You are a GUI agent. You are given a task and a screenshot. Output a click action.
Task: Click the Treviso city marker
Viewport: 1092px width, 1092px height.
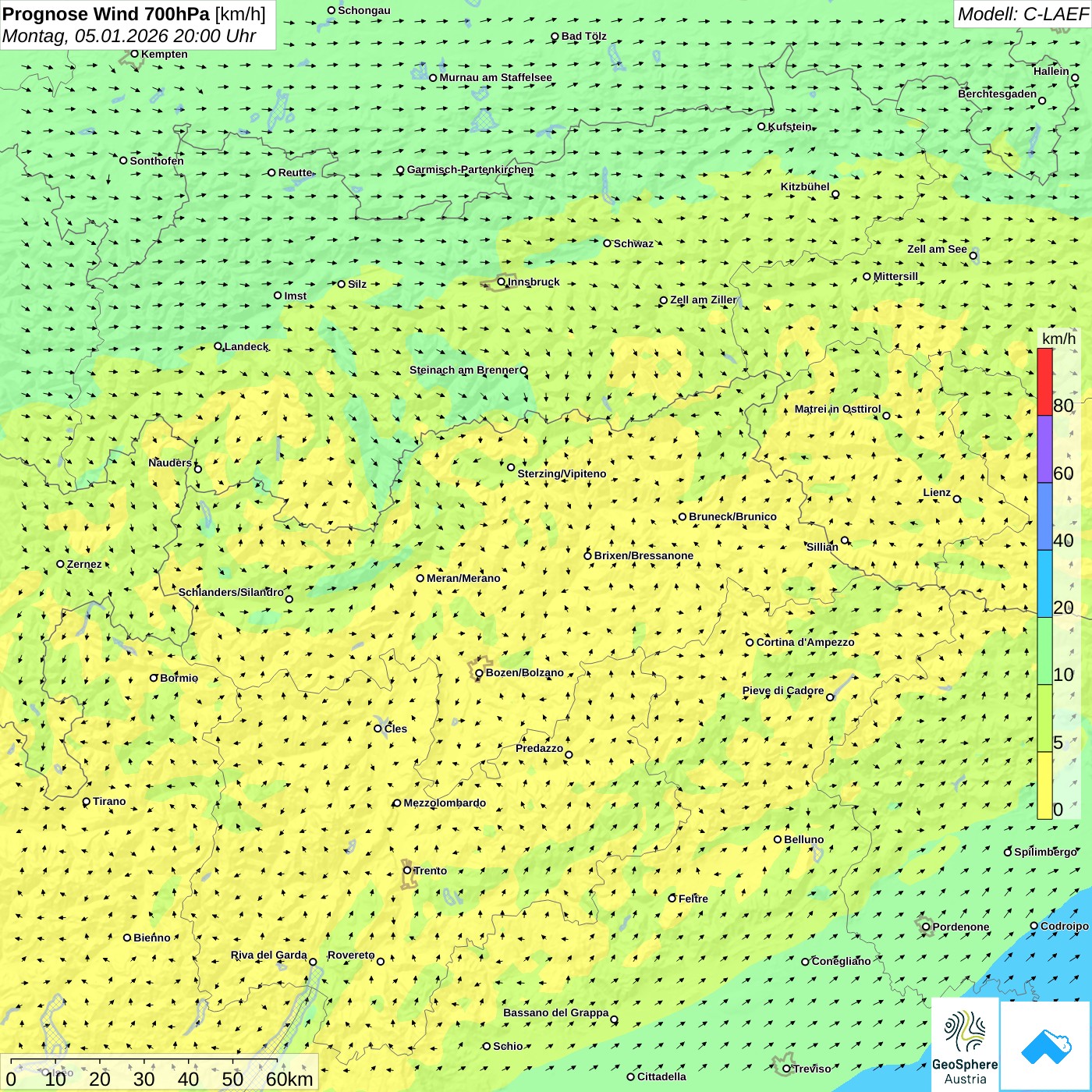(786, 1069)
